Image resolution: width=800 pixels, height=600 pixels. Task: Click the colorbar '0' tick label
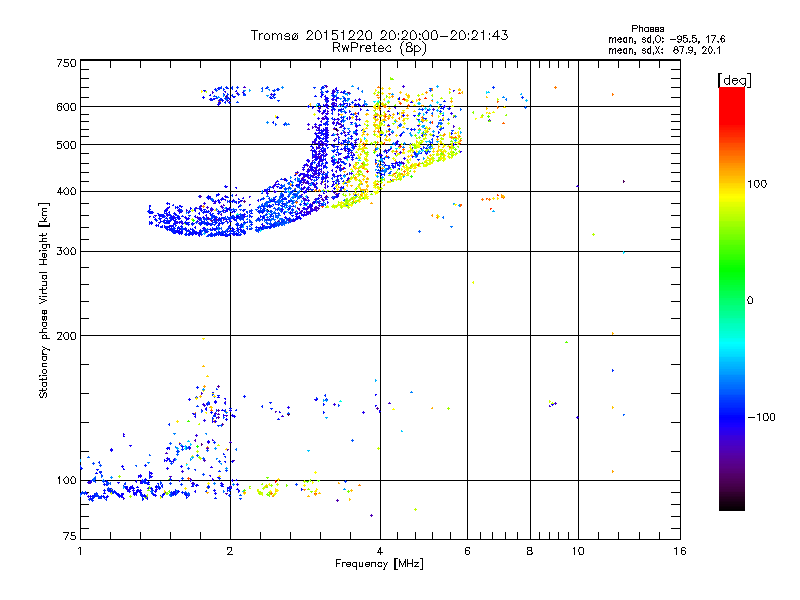(749, 301)
